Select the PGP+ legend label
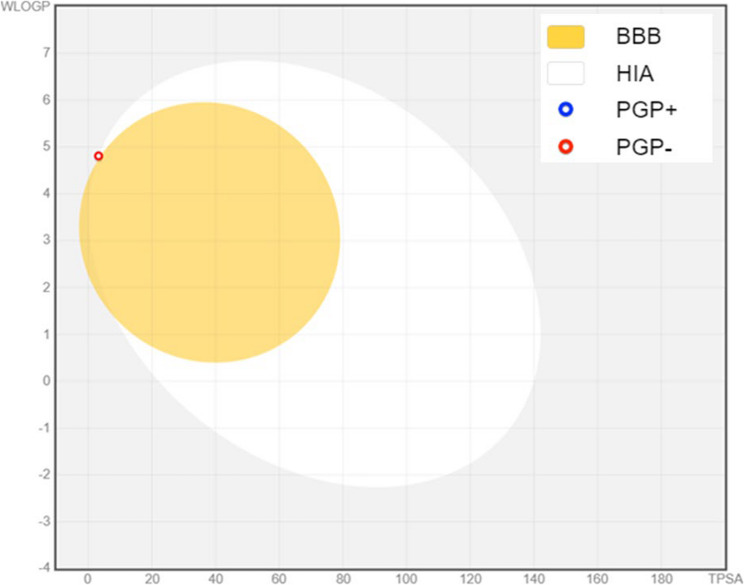The height and width of the screenshot is (585, 744). [646, 110]
